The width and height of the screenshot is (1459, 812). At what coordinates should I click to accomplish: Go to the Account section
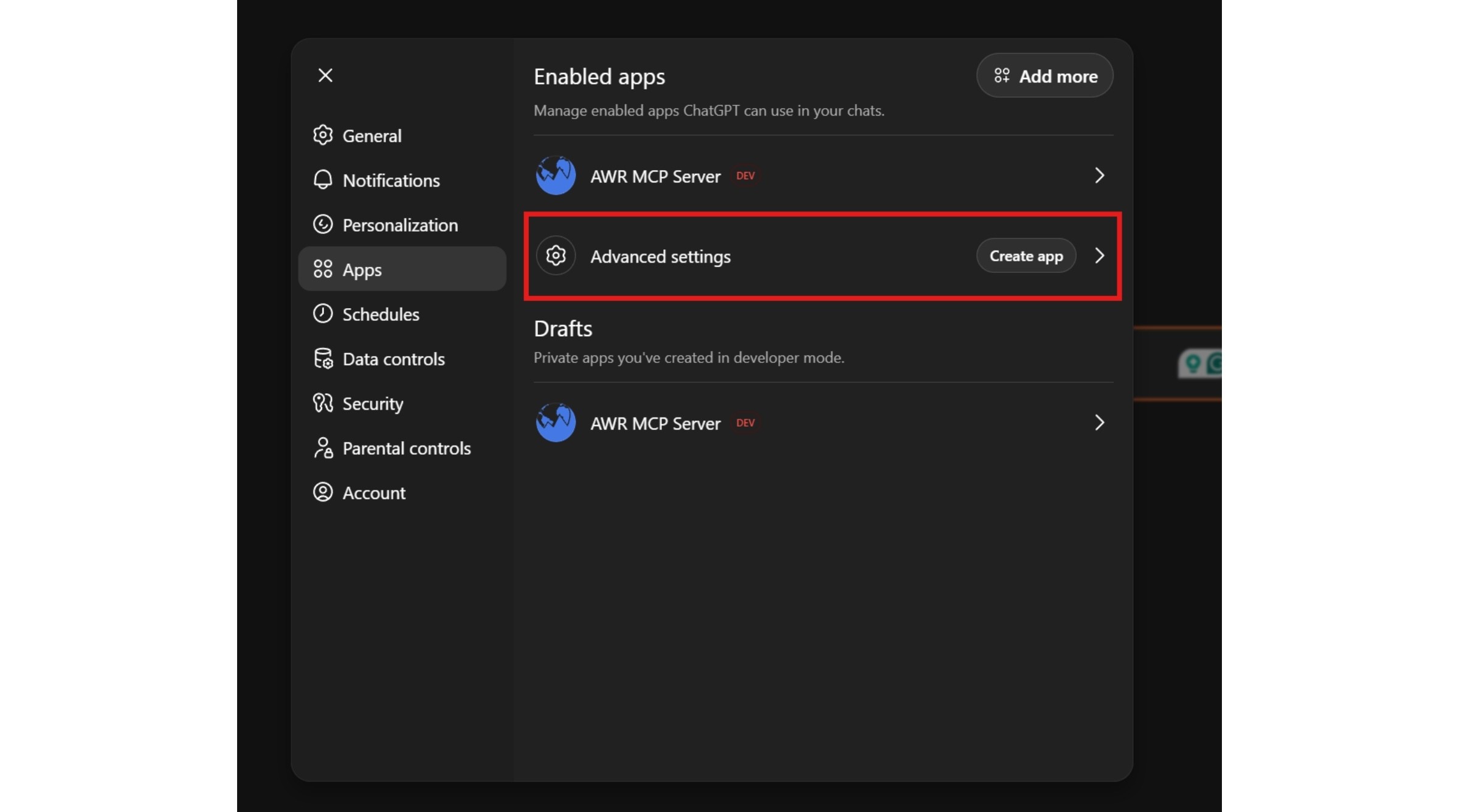(374, 492)
